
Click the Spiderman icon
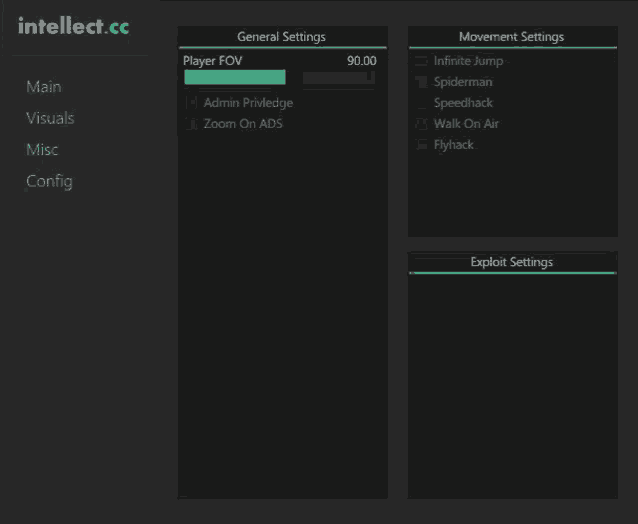(421, 82)
